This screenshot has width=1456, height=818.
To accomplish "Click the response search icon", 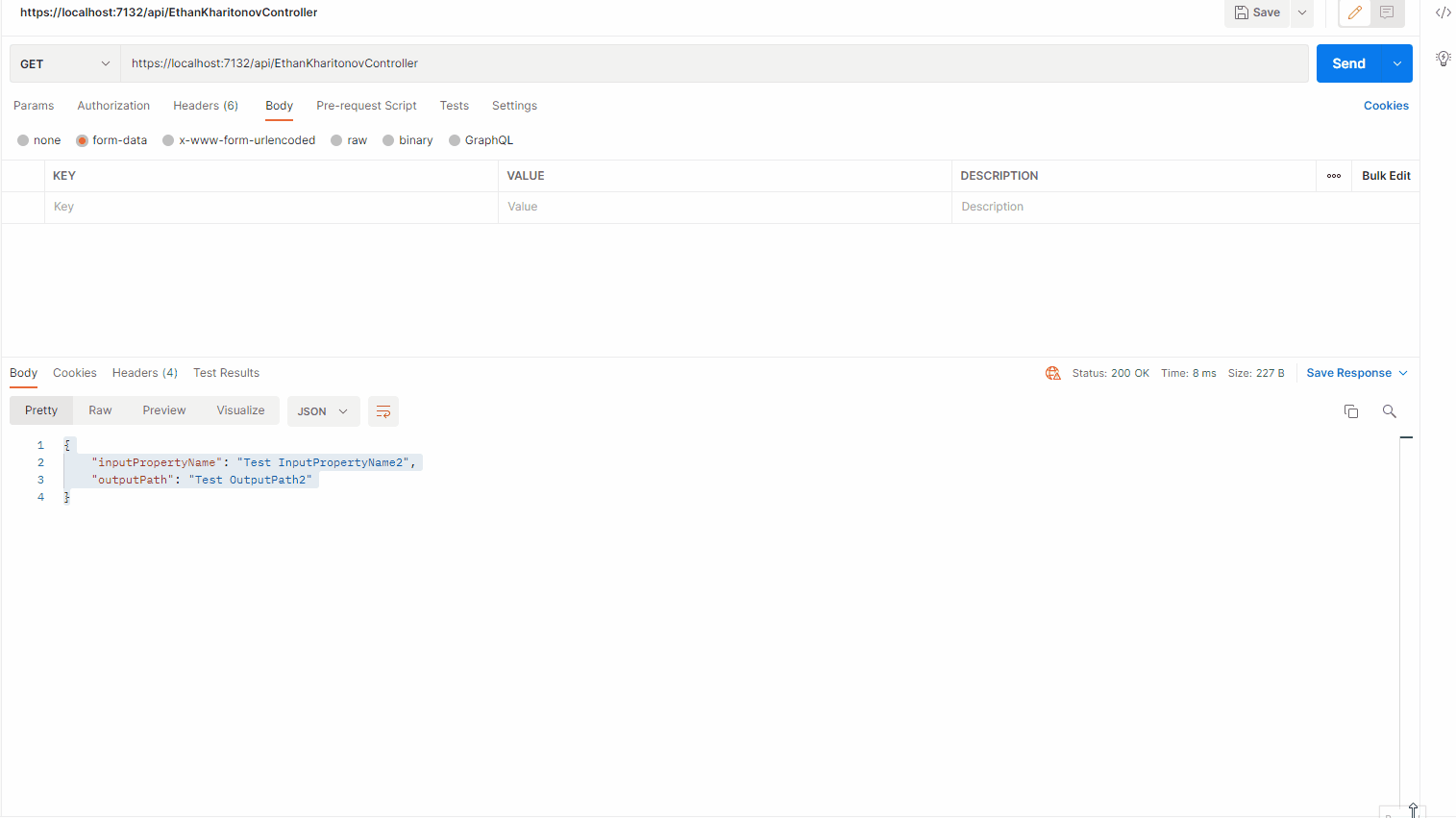I will (1389, 411).
